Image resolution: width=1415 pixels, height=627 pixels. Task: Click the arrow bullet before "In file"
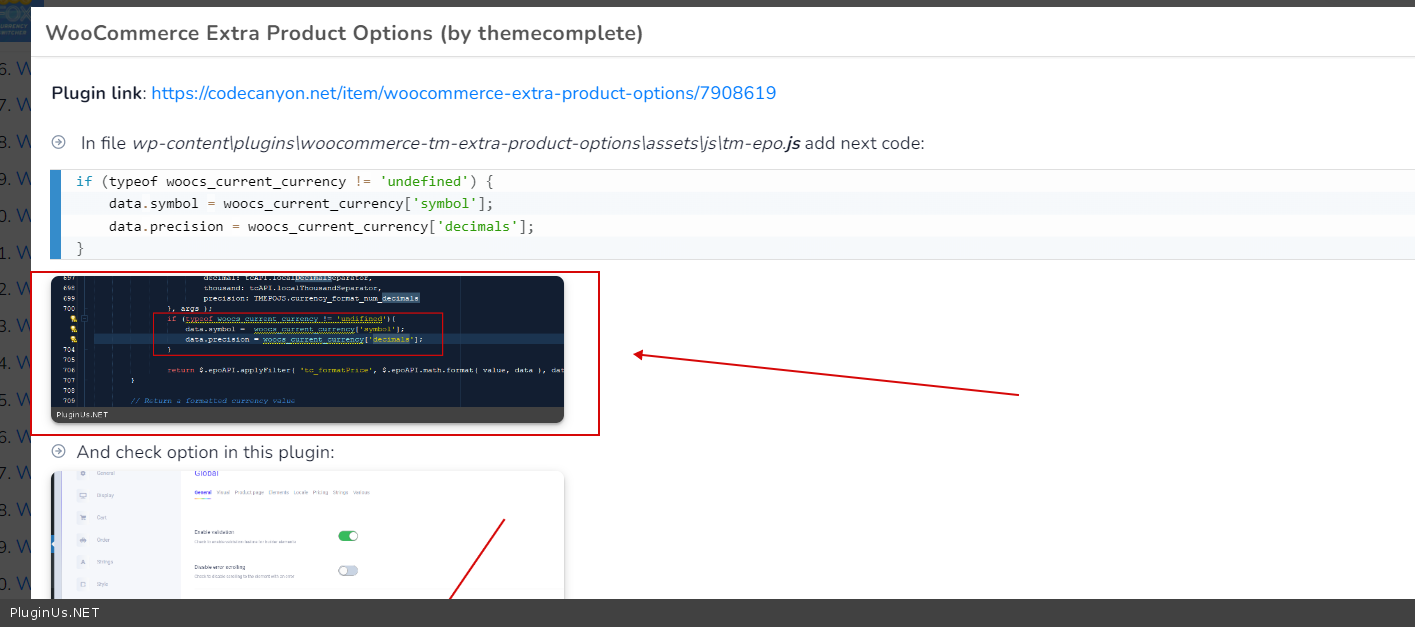click(x=59, y=142)
